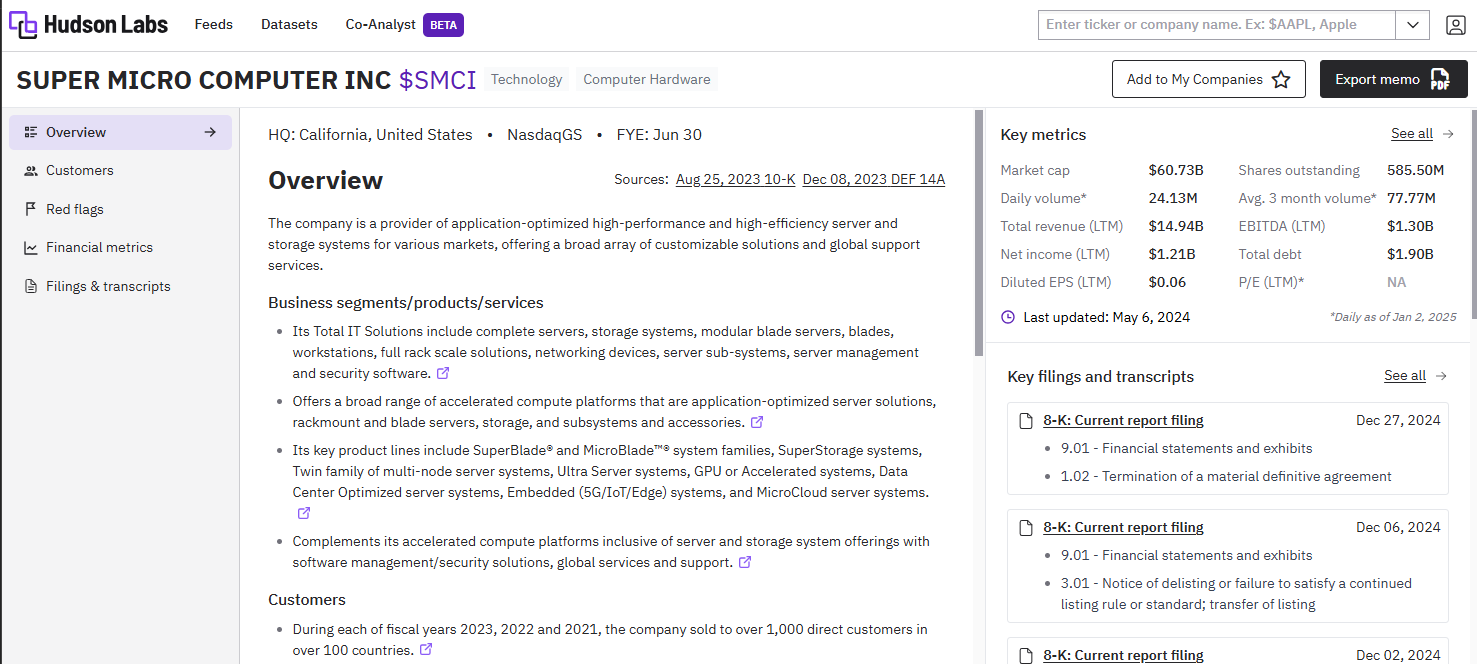Open Dec 06, 2024 8-K Current report filing
Viewport: 1477px width, 664px height.
click(1123, 527)
